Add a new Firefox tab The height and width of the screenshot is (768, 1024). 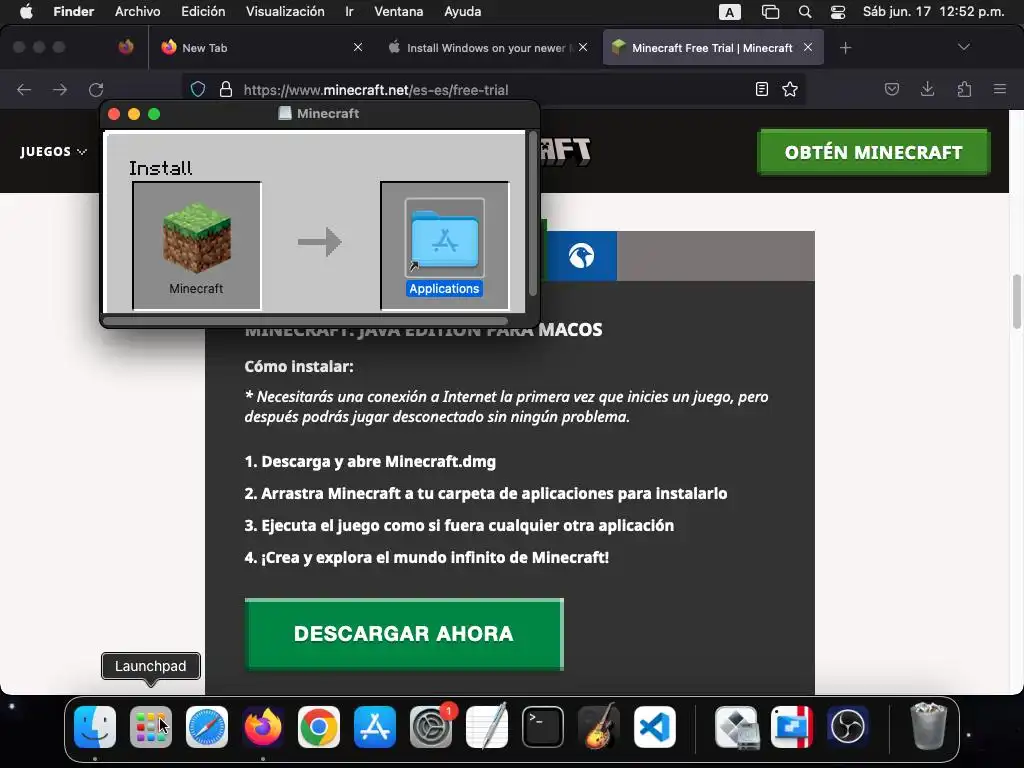pos(846,48)
